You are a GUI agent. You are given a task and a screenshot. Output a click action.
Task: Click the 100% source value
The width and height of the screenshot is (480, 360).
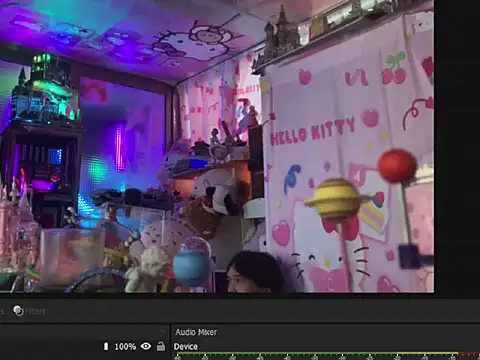[125, 347]
